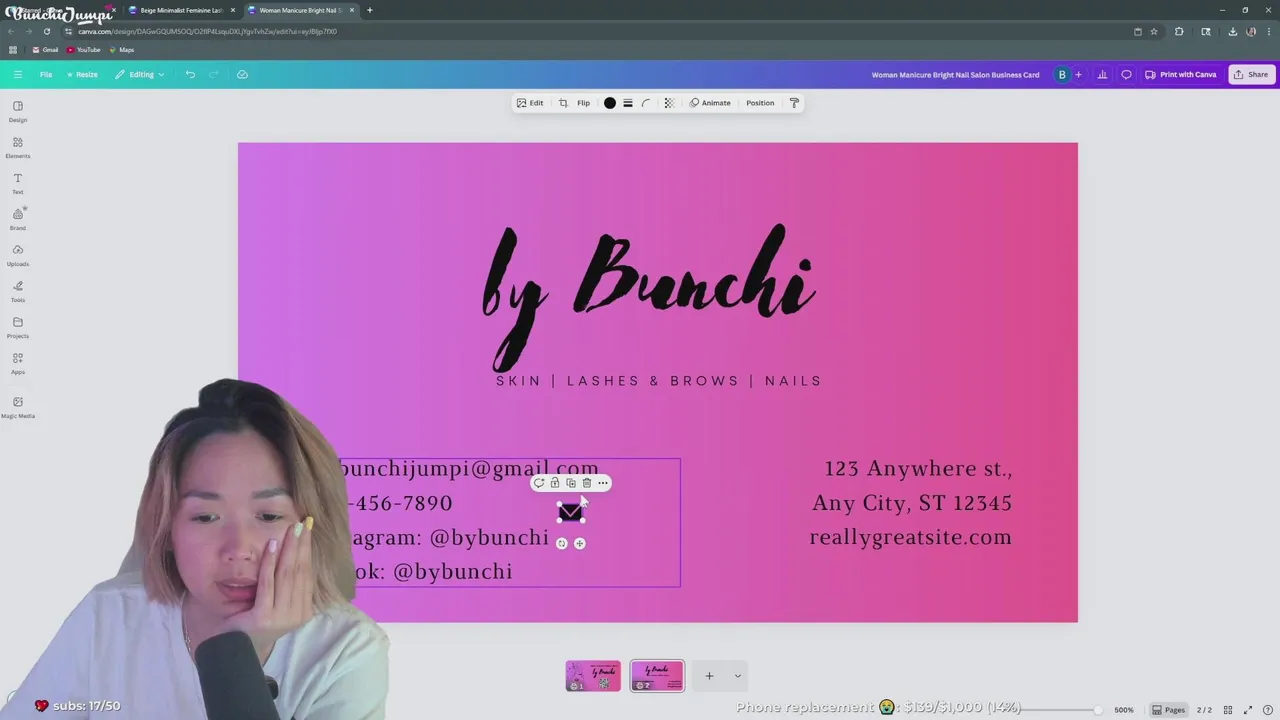Click the Share button
The width and height of the screenshot is (1280, 720).
(x=1251, y=74)
